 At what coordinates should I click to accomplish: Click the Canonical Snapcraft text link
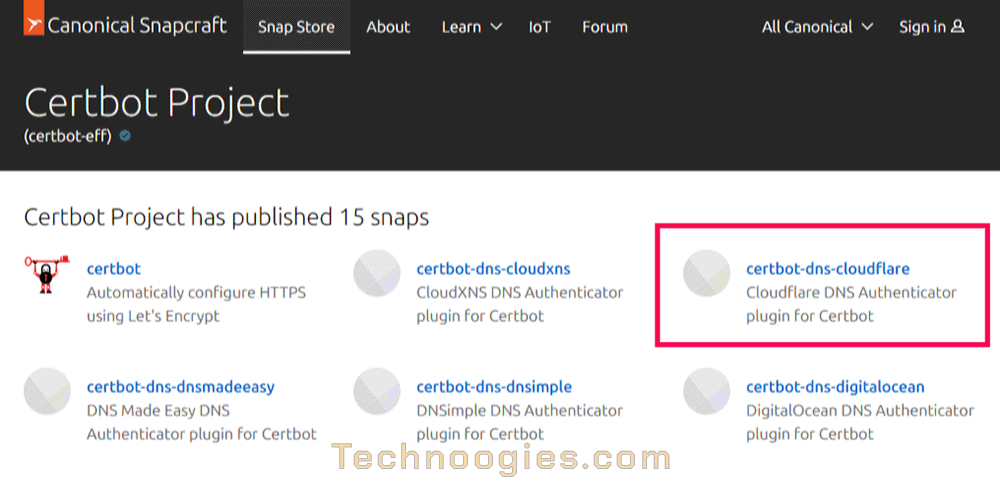[x=137, y=25]
